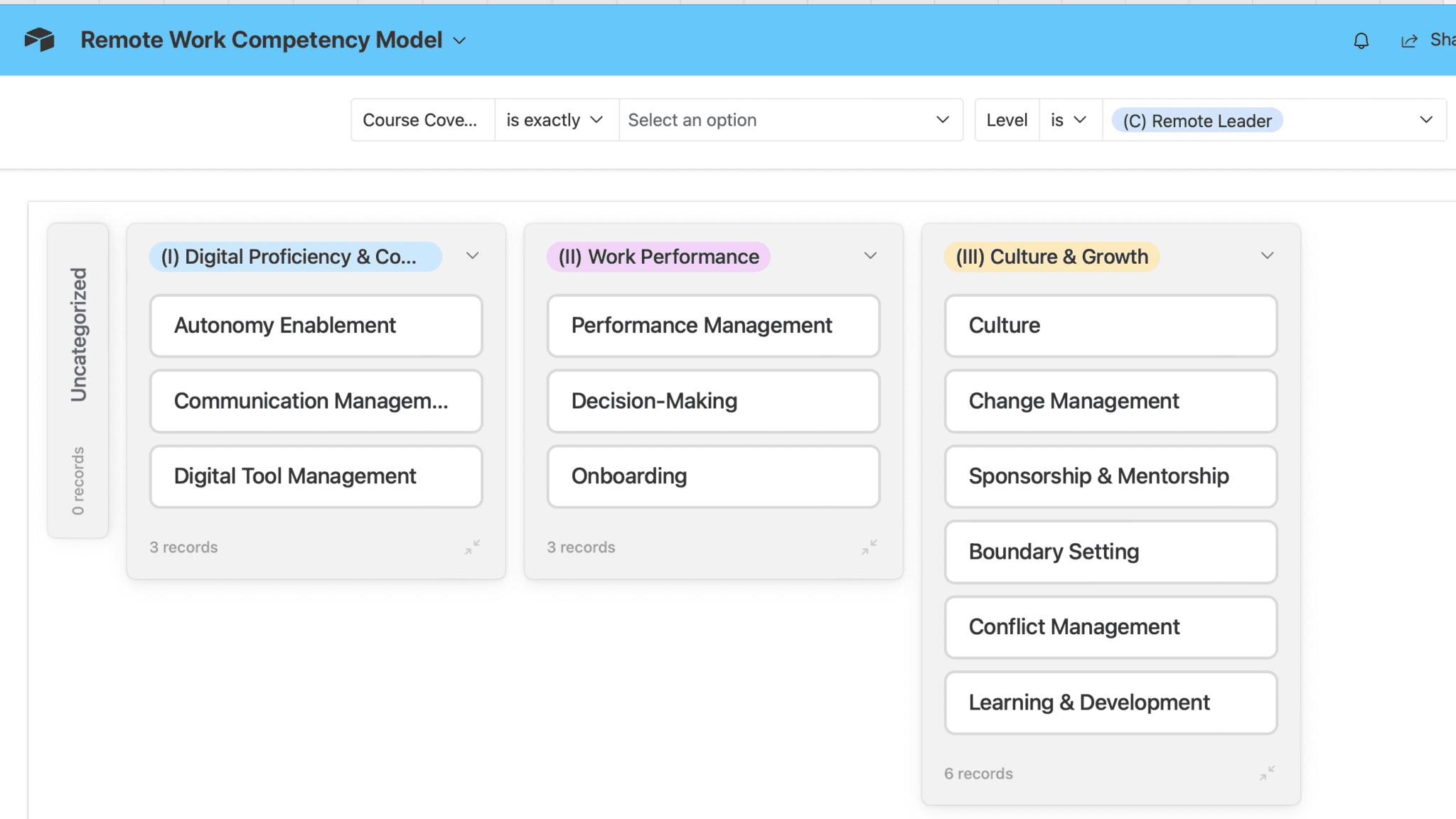Image resolution: width=1456 pixels, height=819 pixels.
Task: Collapse the Culture & Growth column via shrink icon
Action: pyautogui.click(x=1266, y=773)
